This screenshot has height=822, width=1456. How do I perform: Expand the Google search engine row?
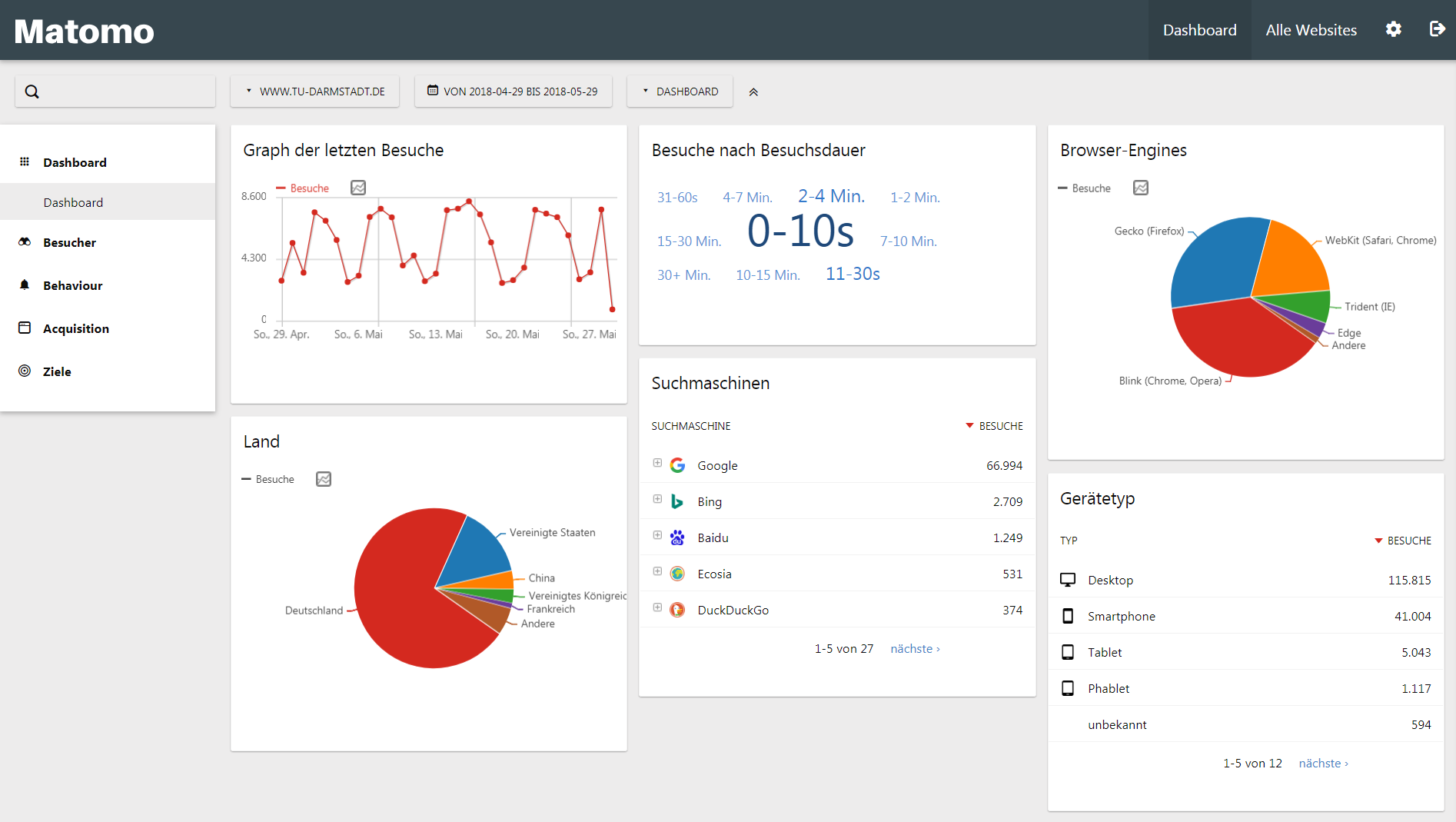click(657, 463)
